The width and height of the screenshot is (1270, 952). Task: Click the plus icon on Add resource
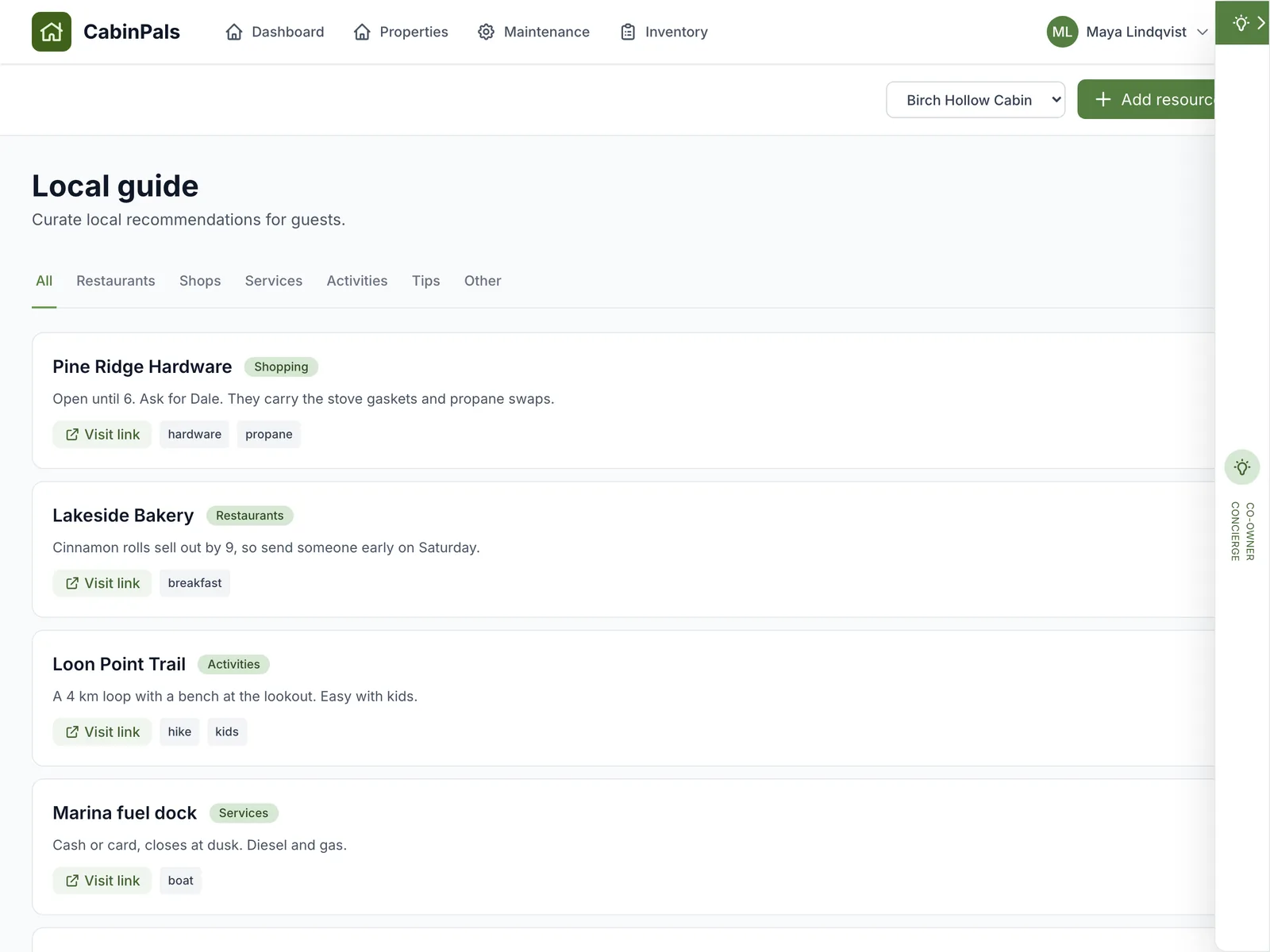tap(1103, 99)
